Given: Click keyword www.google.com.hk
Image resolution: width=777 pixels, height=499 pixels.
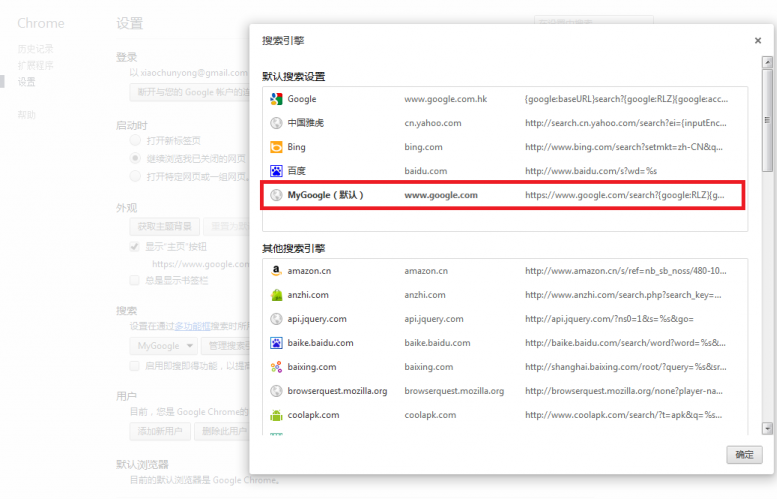Looking at the screenshot, I should click(445, 99).
